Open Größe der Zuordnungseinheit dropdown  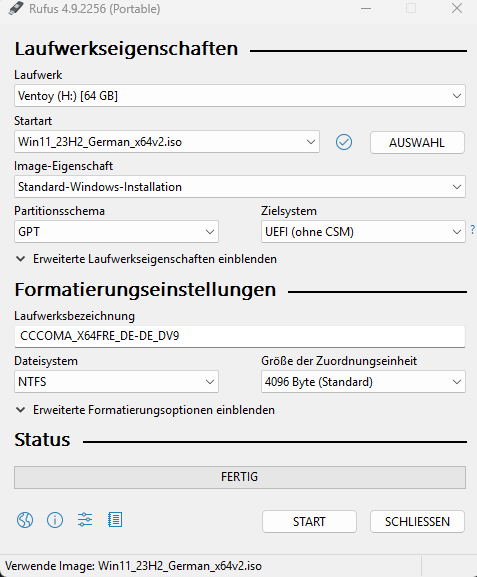tap(363, 382)
